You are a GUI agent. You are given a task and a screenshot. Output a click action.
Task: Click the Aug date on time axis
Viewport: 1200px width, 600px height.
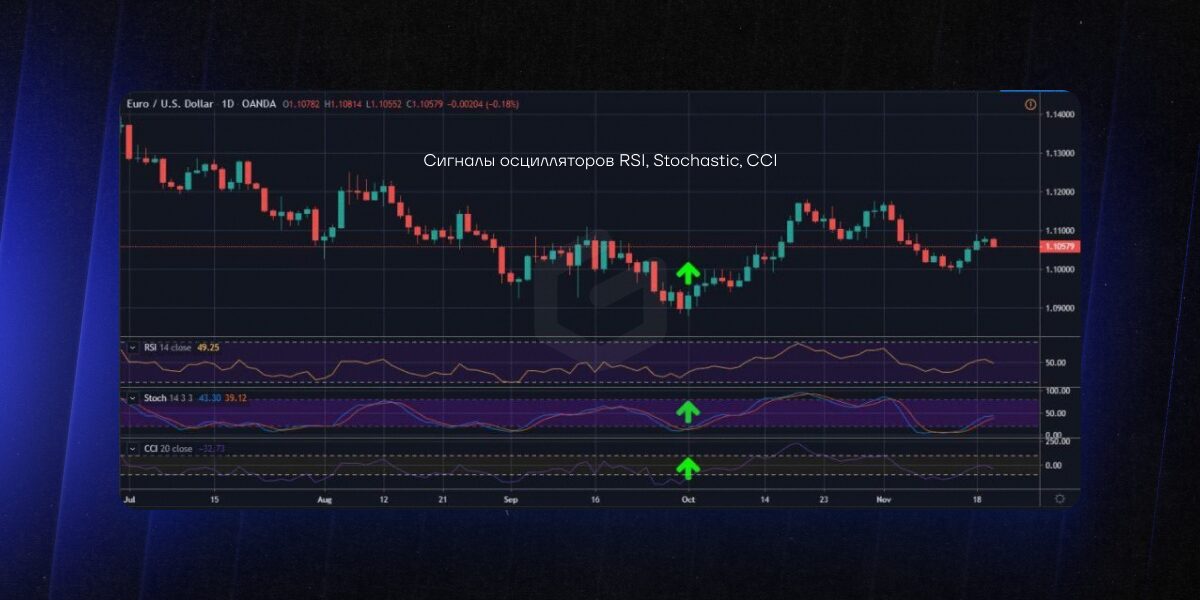(x=323, y=497)
